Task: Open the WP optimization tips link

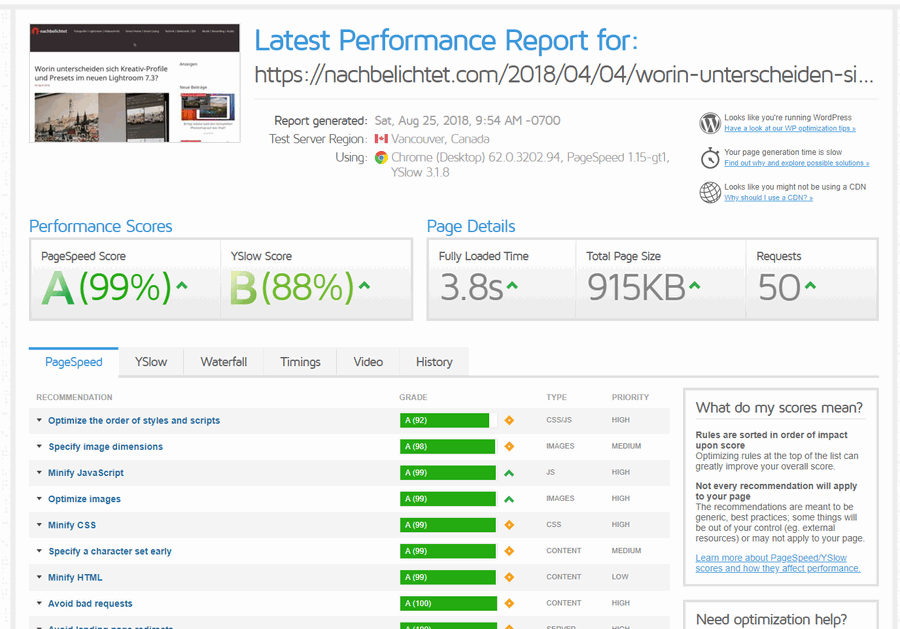Action: [789, 129]
